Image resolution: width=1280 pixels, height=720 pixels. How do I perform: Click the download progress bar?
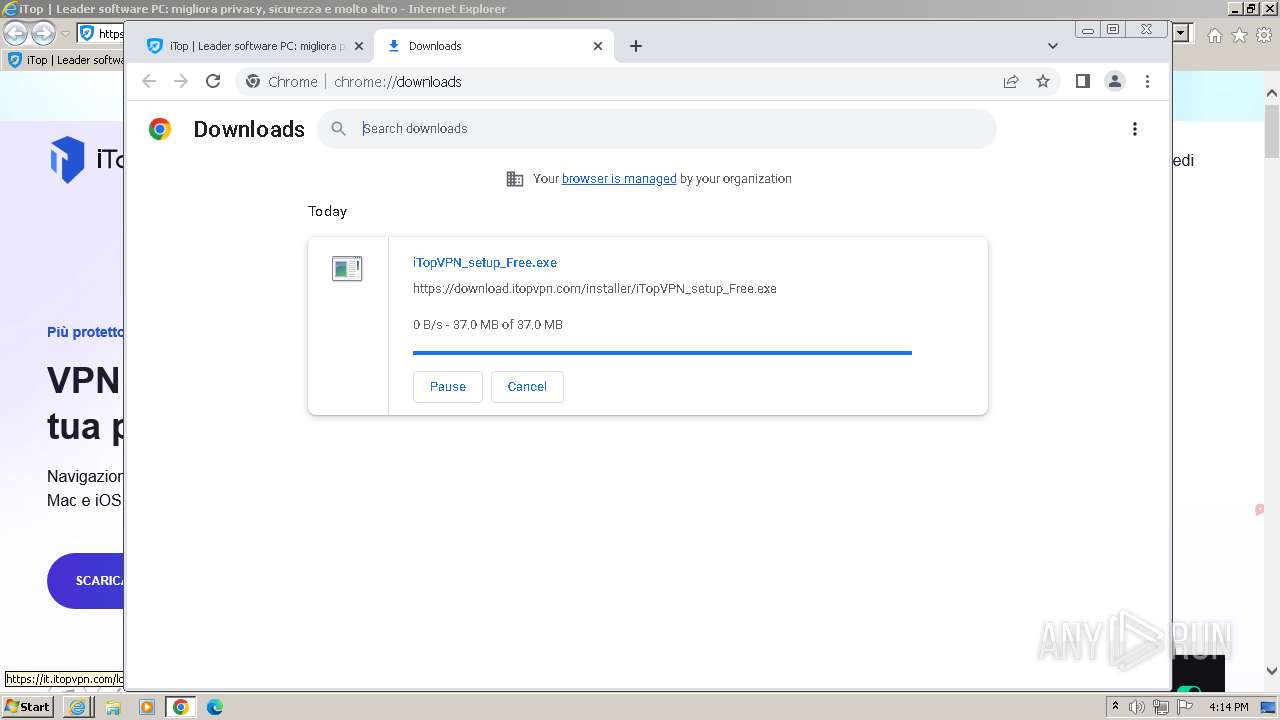point(662,353)
